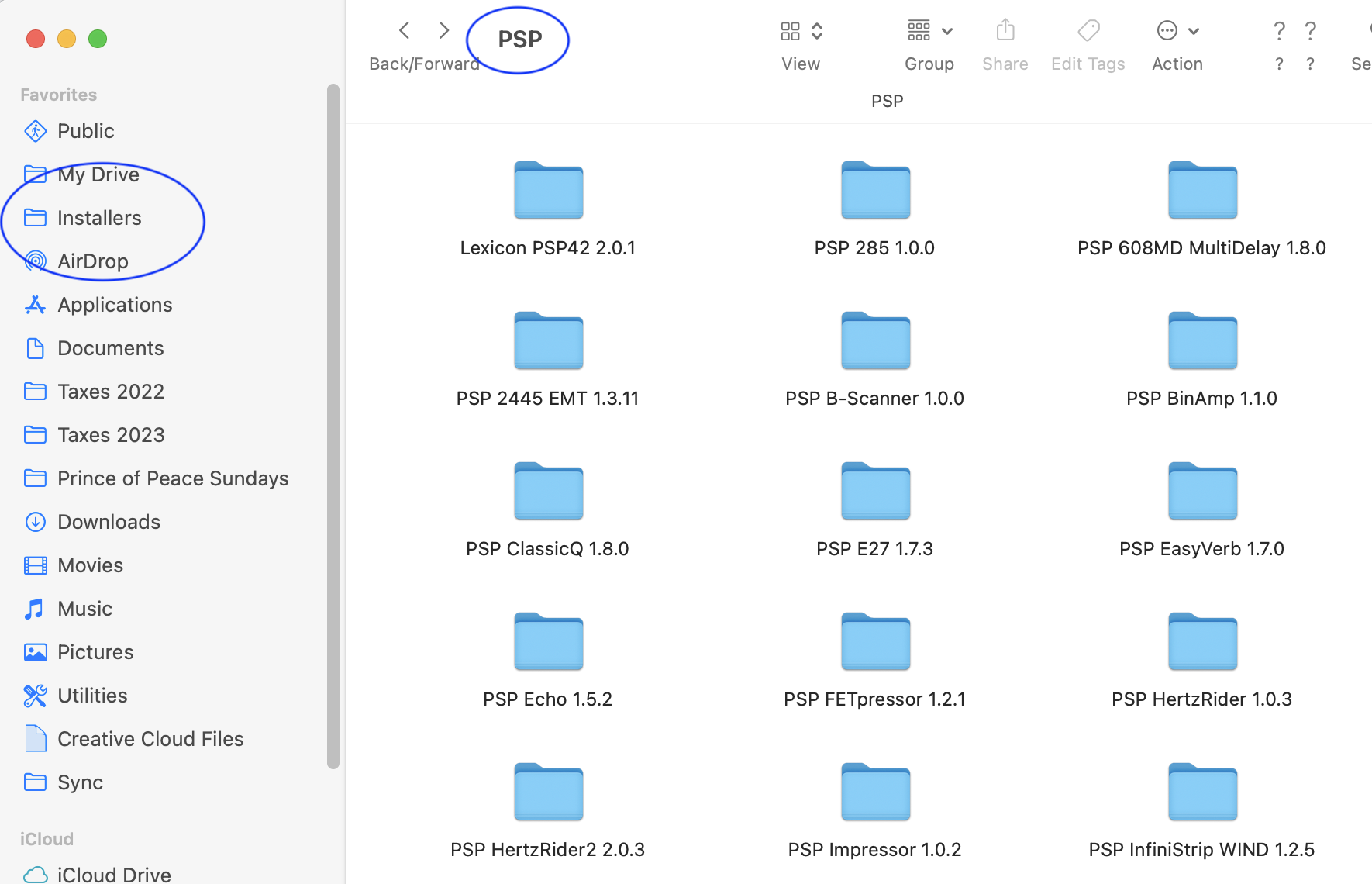Go back with the Back arrow
The height and width of the screenshot is (884, 1372).
(404, 31)
